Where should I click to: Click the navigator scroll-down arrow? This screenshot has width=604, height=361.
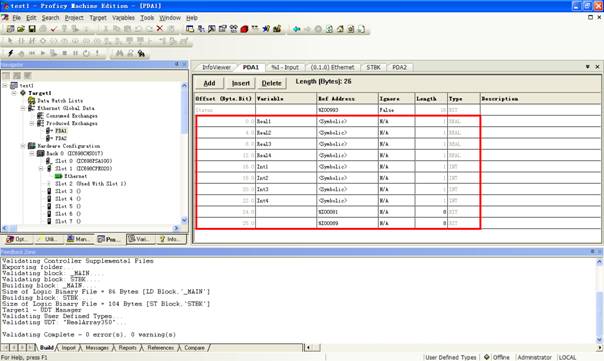pyautogui.click(x=184, y=220)
